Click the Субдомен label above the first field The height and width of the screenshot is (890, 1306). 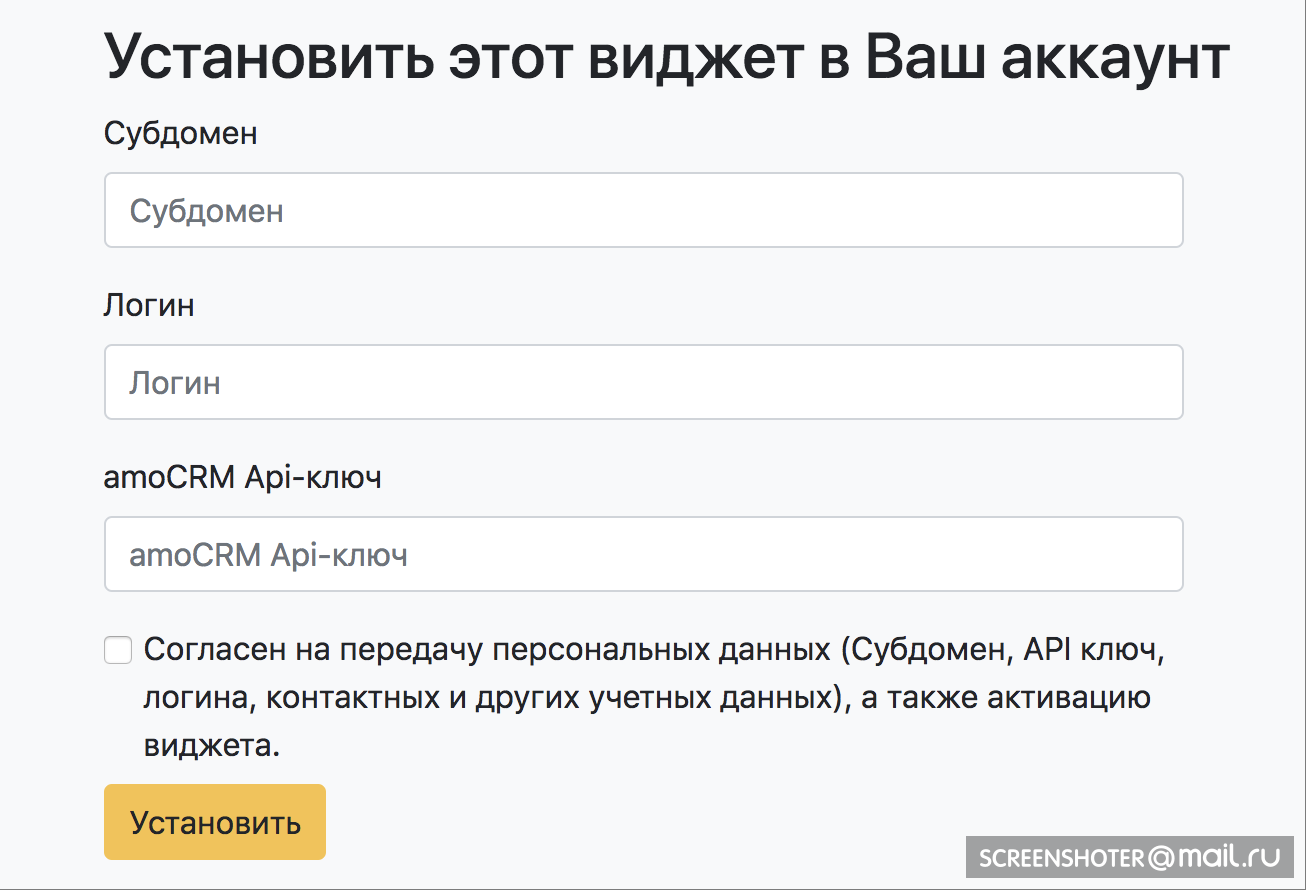[x=180, y=133]
